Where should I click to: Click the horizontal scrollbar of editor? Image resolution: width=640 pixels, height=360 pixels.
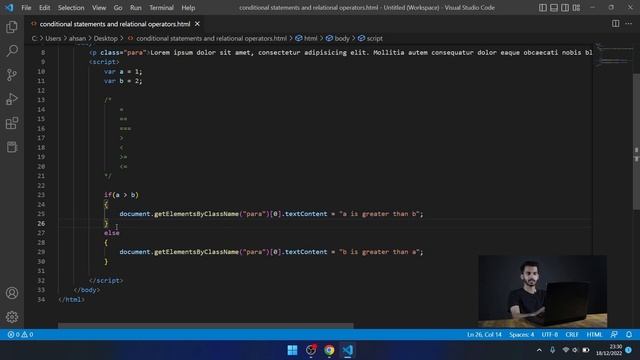pos(205,326)
